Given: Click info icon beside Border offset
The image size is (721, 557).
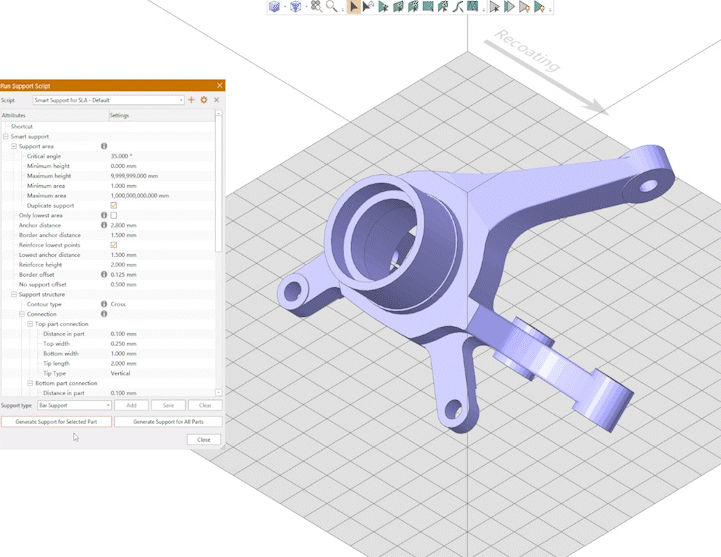Looking at the screenshot, I should (104, 274).
